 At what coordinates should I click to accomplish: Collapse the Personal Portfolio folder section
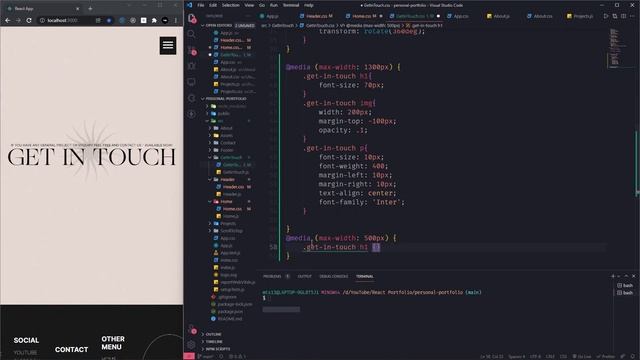[226, 99]
